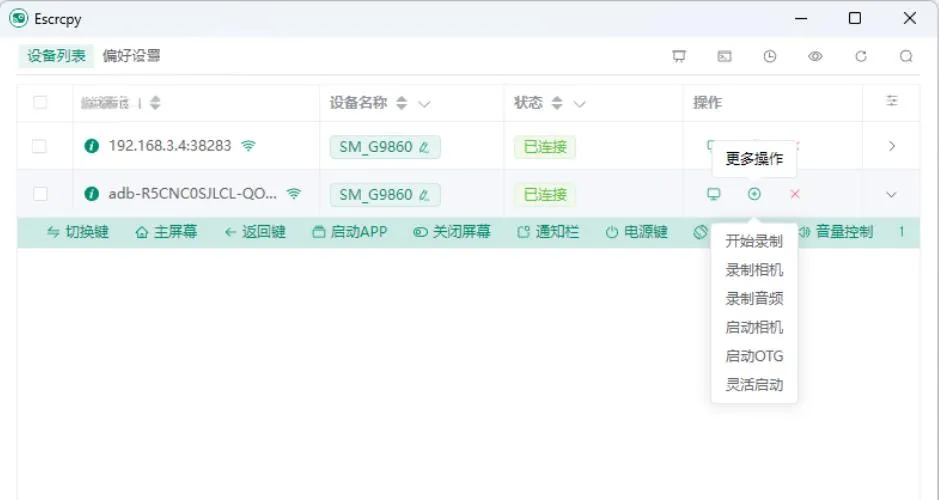This screenshot has height=500, width=939.
Task: Open the terminal icon in the top toolbar
Action: pos(724,56)
